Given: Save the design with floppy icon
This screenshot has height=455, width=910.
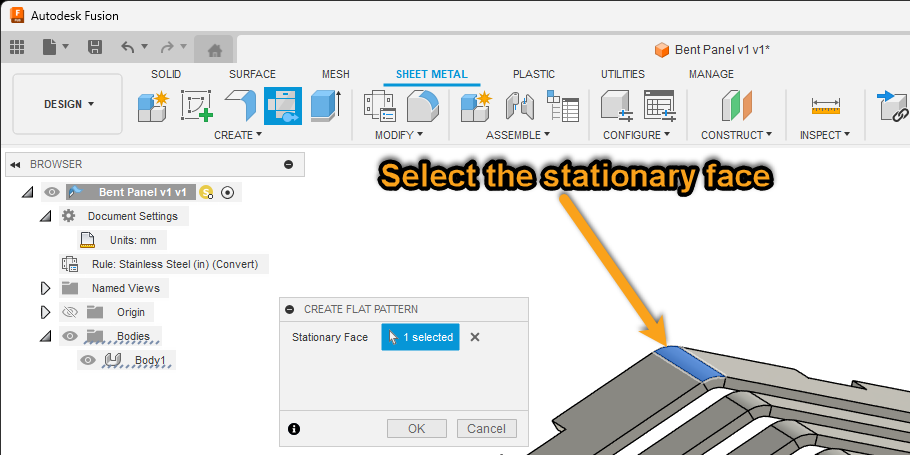Looking at the screenshot, I should pos(95,47).
